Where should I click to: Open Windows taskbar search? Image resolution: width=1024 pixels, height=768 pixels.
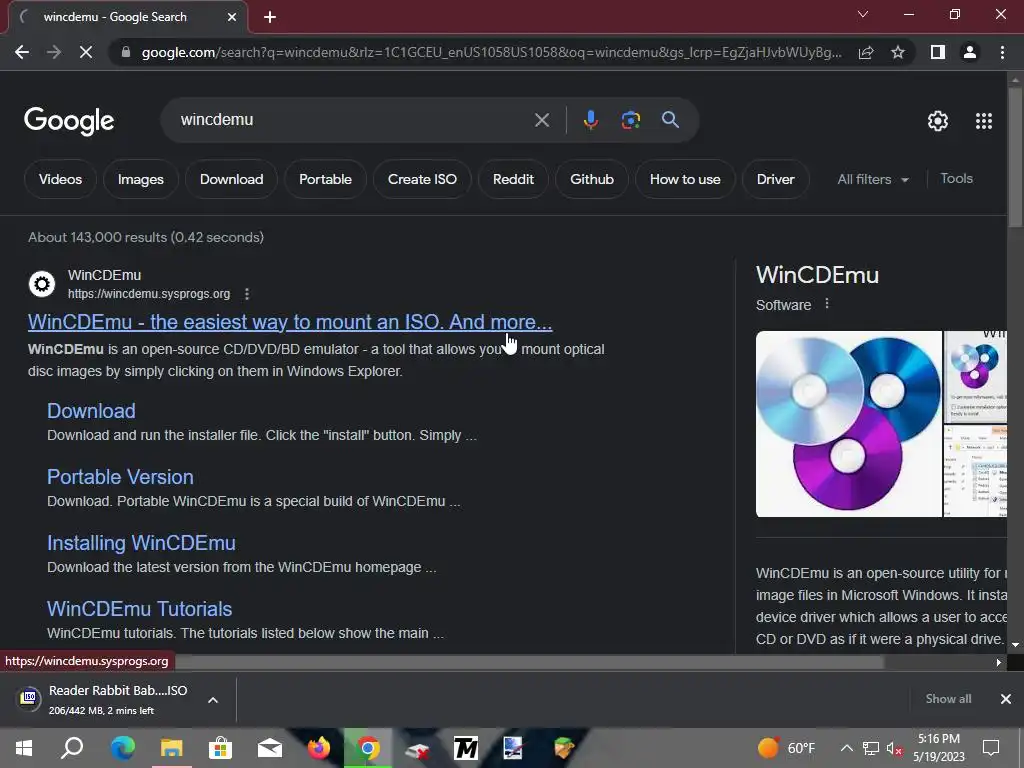coord(72,748)
